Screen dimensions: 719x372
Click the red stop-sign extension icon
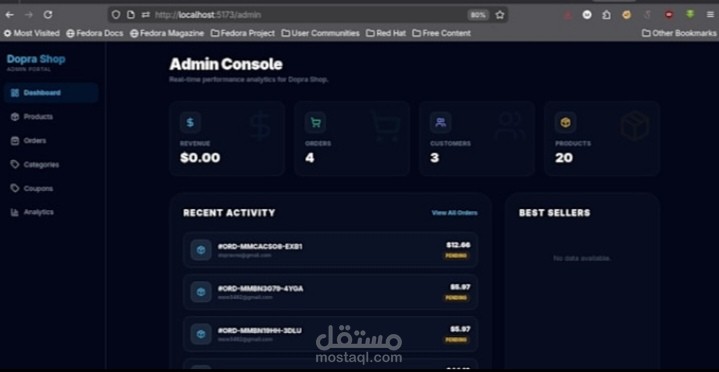click(669, 15)
